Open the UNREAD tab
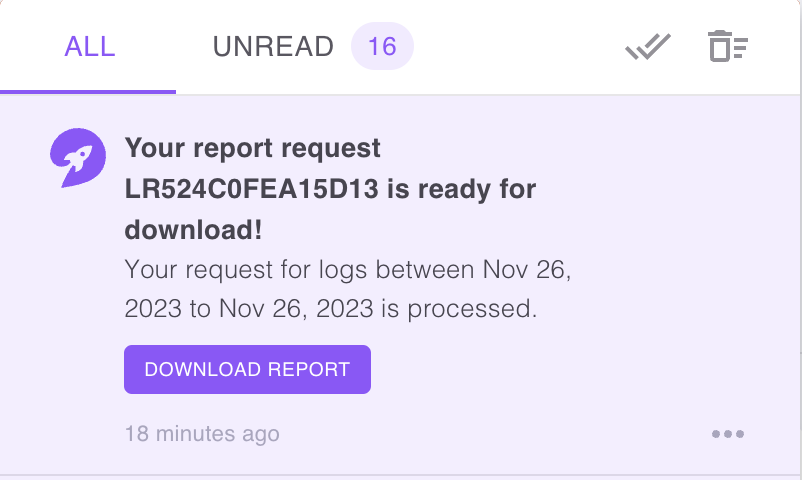 coord(273,47)
